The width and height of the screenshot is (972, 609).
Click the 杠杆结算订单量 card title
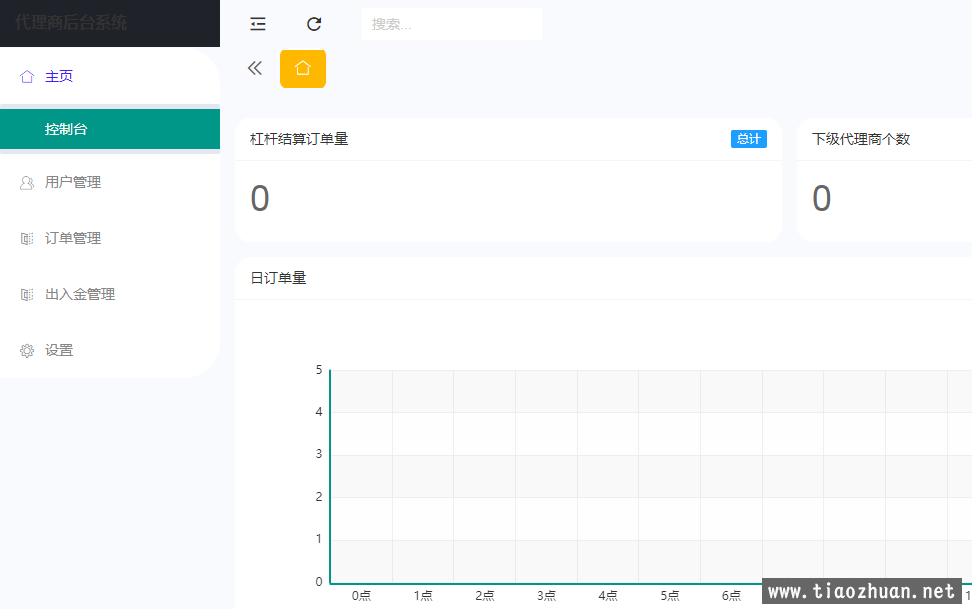coord(299,139)
